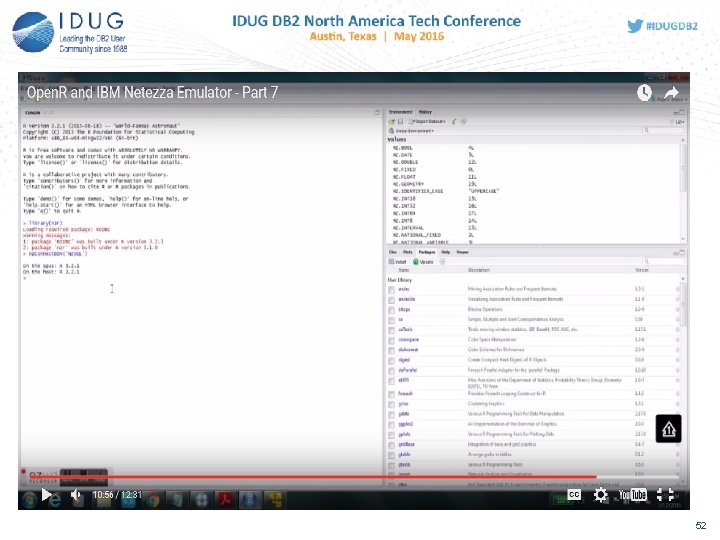Open Adobe Reader from the taskbar
The image size is (720, 540).
pos(225,500)
